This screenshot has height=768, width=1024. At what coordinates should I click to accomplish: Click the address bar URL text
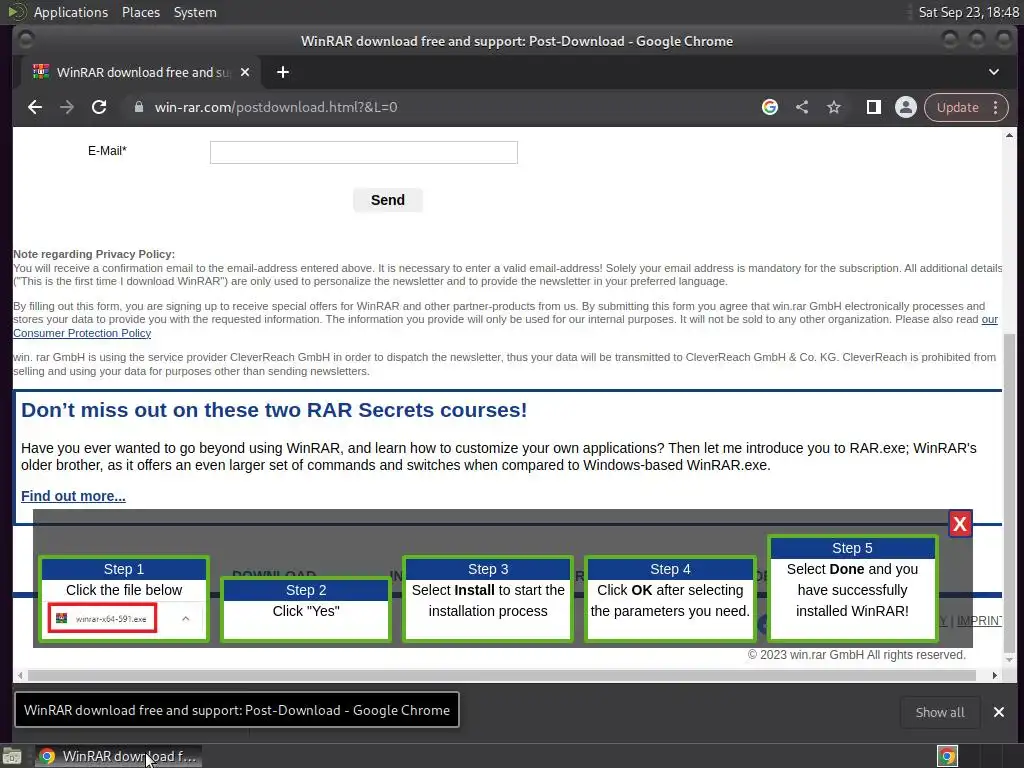click(276, 107)
